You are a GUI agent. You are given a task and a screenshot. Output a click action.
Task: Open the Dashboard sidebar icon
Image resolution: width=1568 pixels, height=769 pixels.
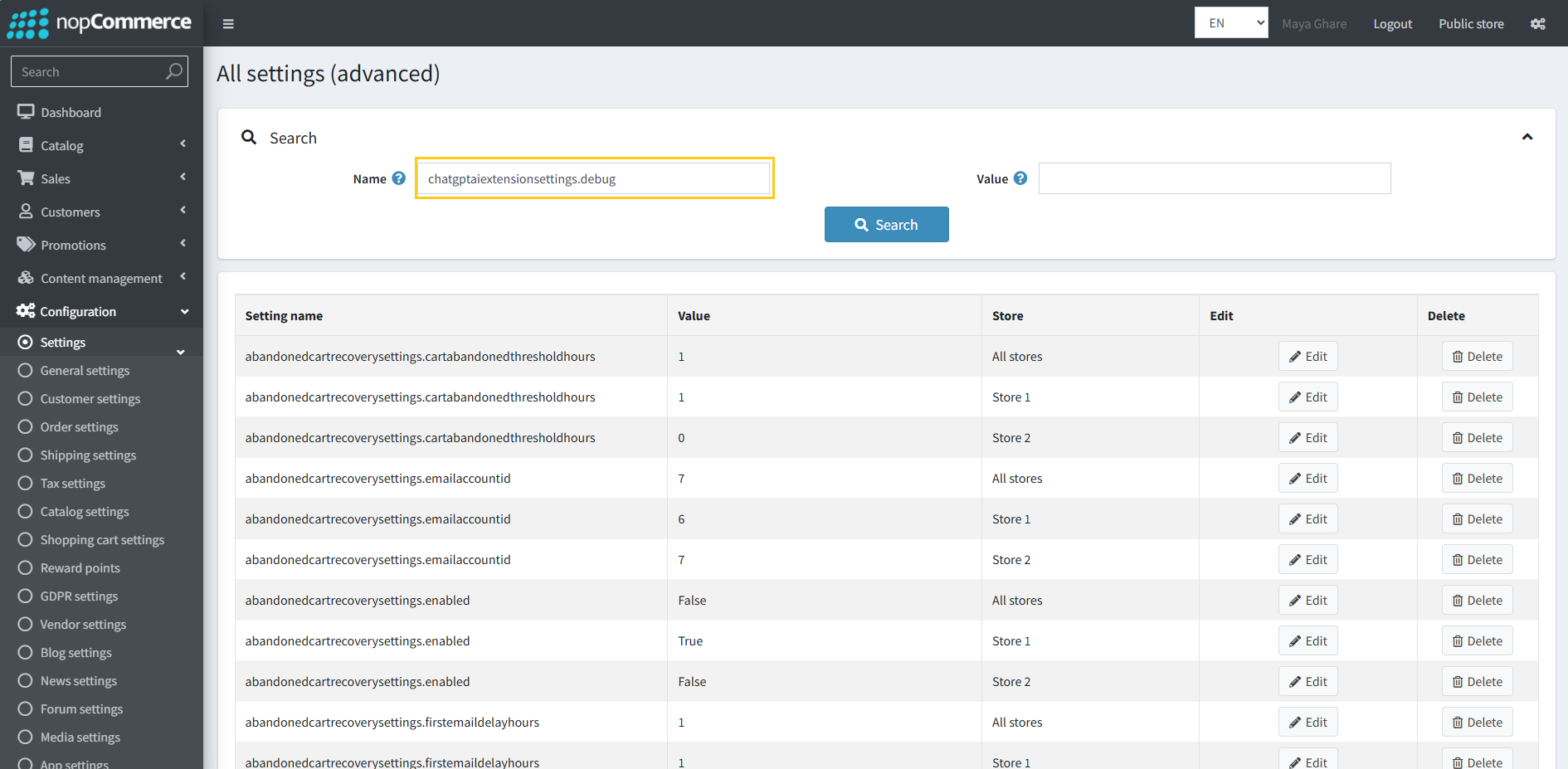26,111
